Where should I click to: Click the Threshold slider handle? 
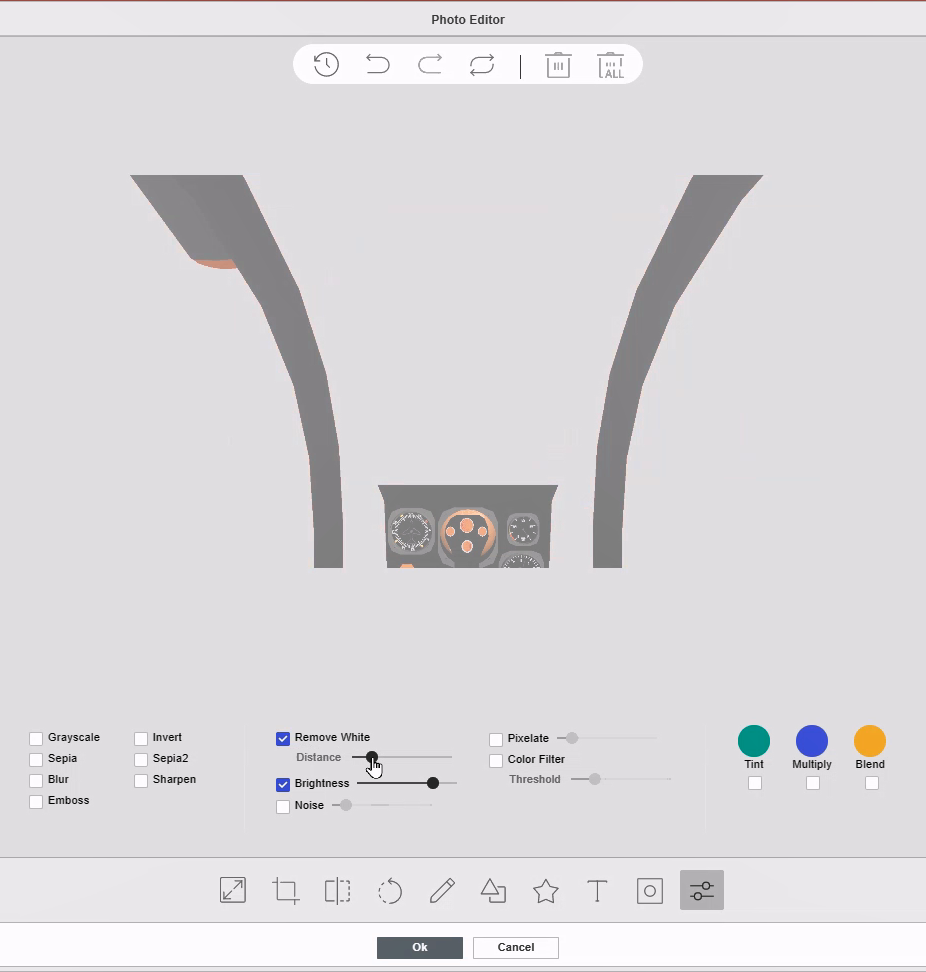[594, 779]
